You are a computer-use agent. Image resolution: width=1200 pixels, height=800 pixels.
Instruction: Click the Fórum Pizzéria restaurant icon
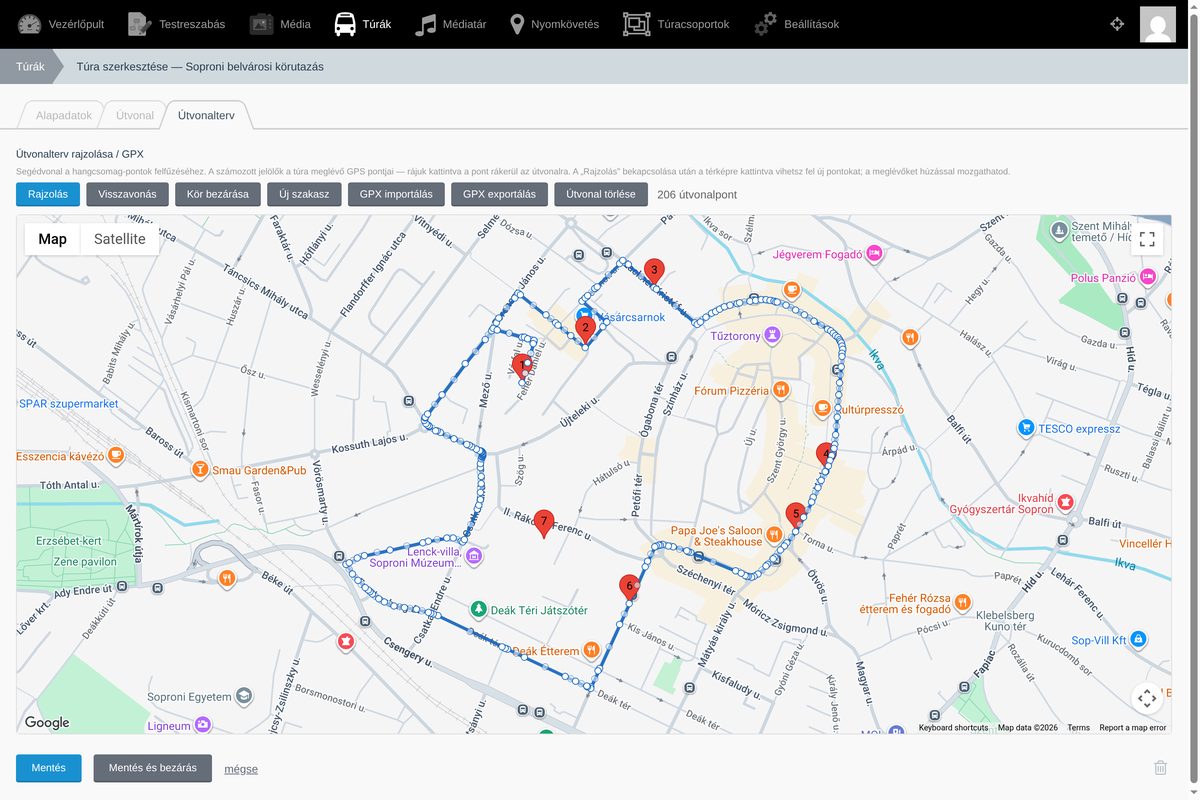point(781,390)
